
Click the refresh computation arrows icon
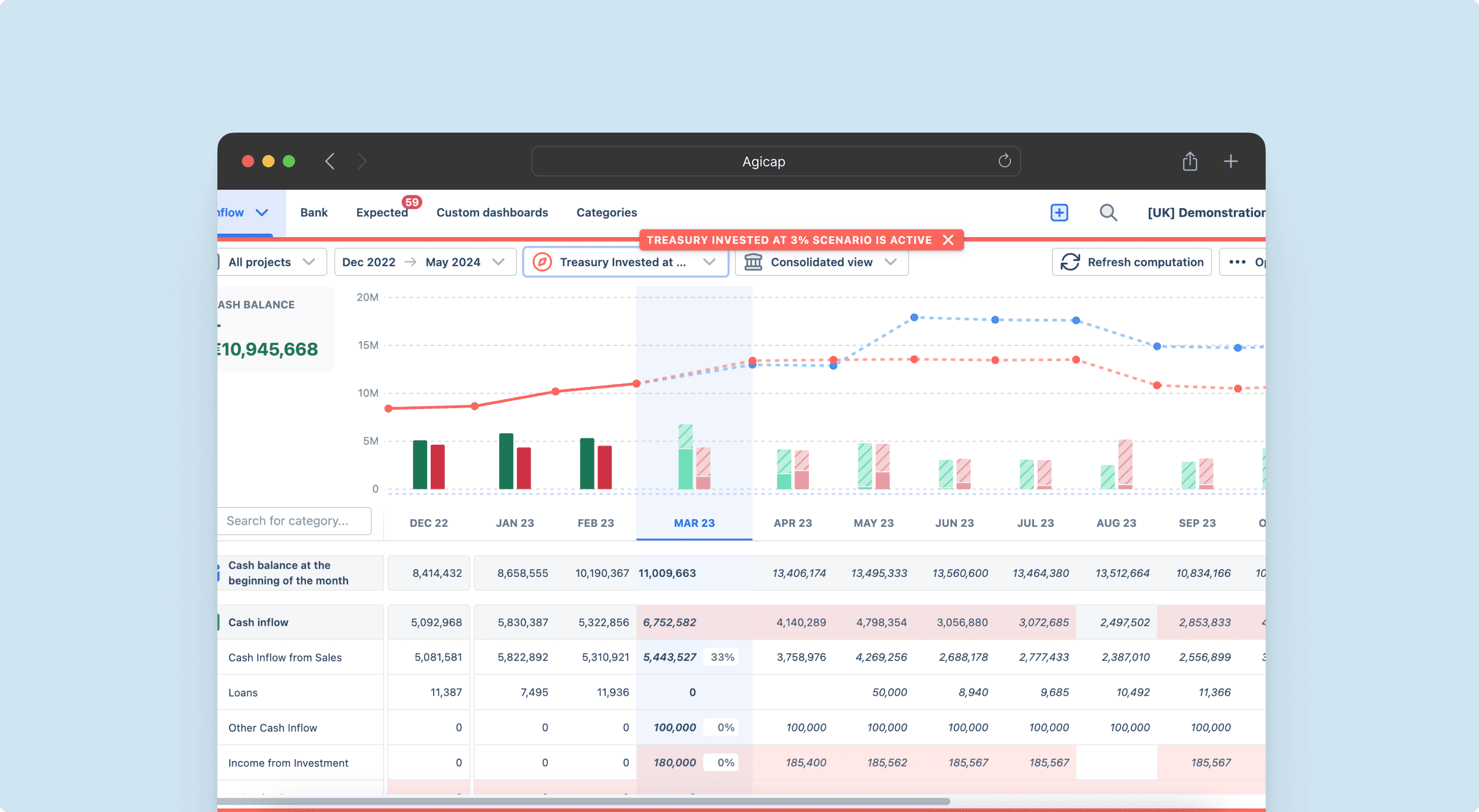[x=1070, y=262]
